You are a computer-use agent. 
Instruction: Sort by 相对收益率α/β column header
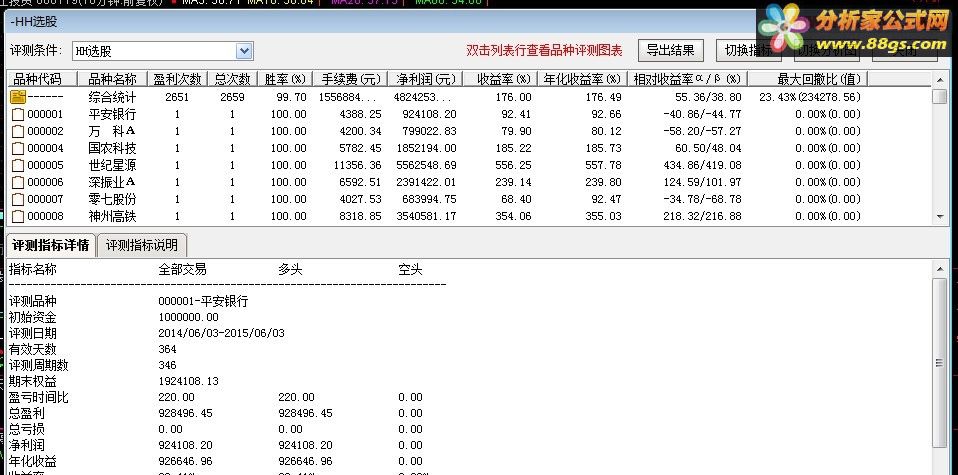point(687,79)
